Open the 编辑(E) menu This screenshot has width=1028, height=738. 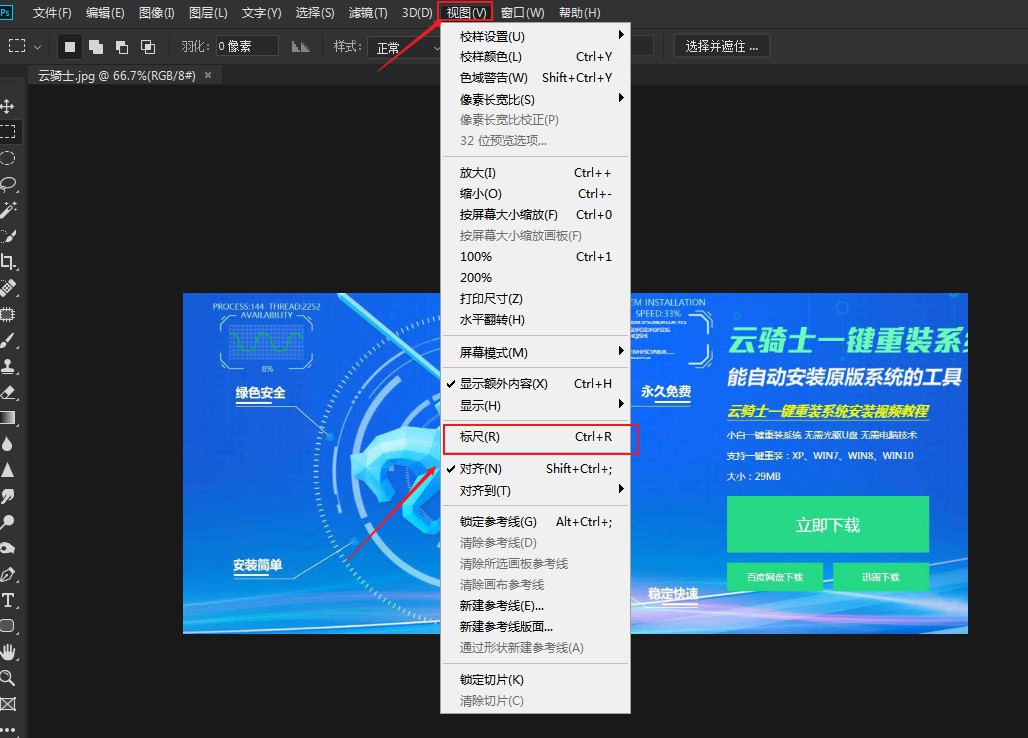(x=105, y=12)
